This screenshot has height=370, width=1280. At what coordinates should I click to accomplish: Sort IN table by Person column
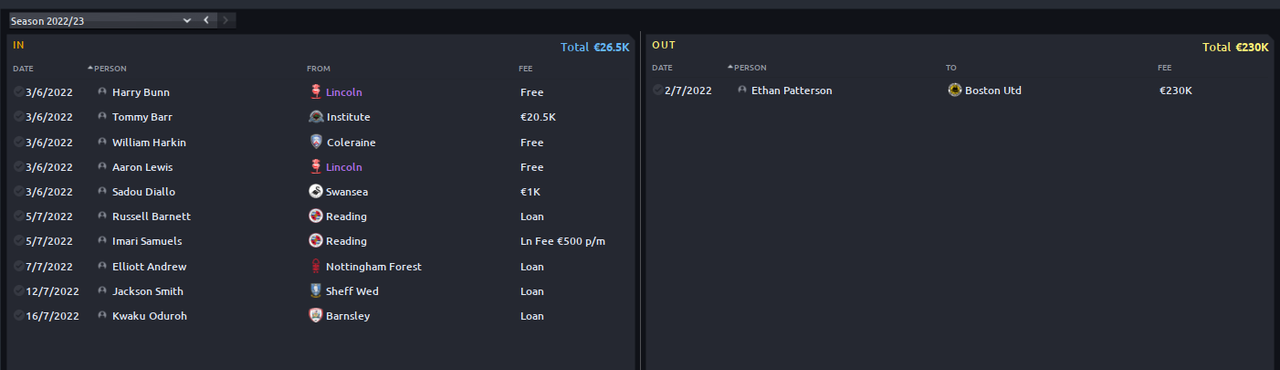click(x=110, y=68)
